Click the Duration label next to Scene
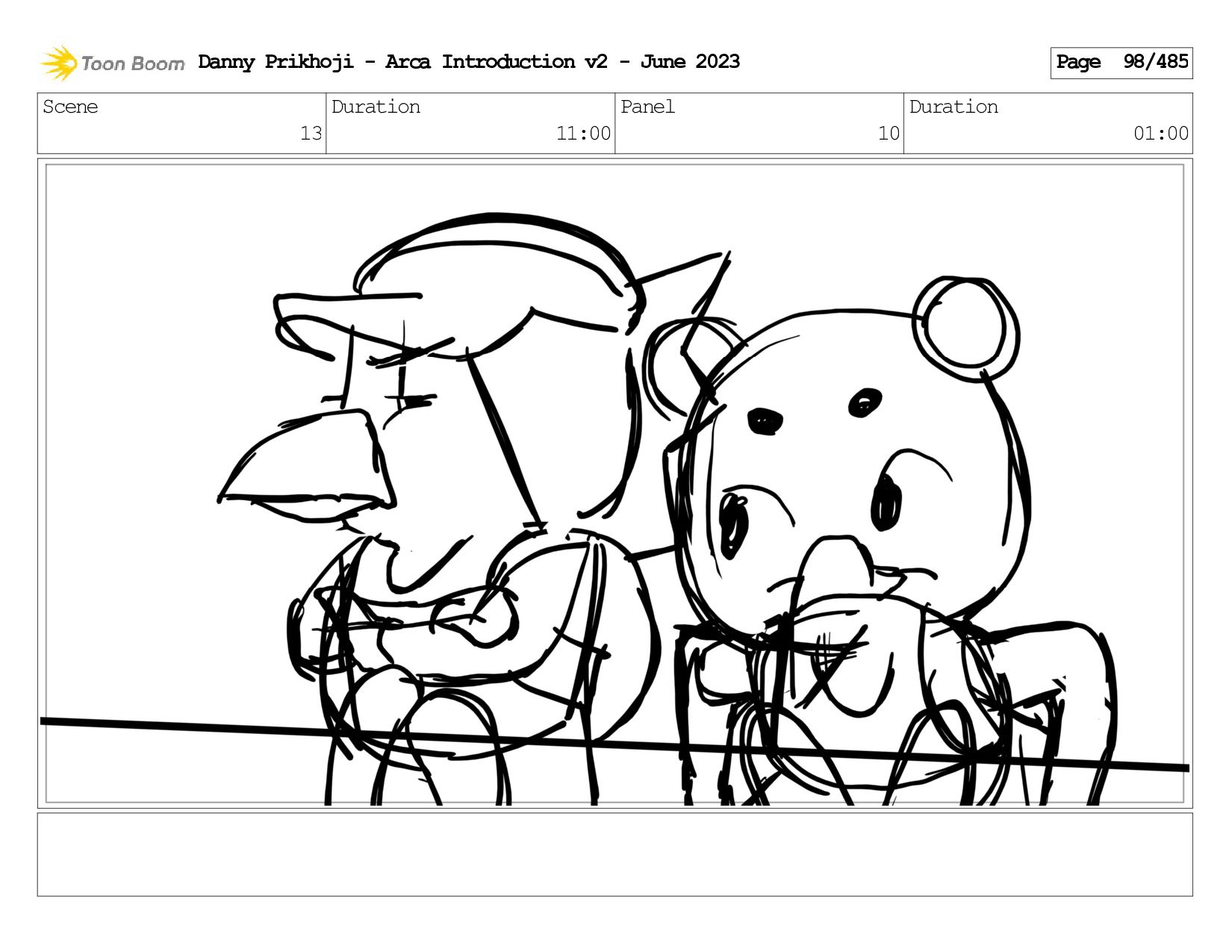 pos(376,107)
